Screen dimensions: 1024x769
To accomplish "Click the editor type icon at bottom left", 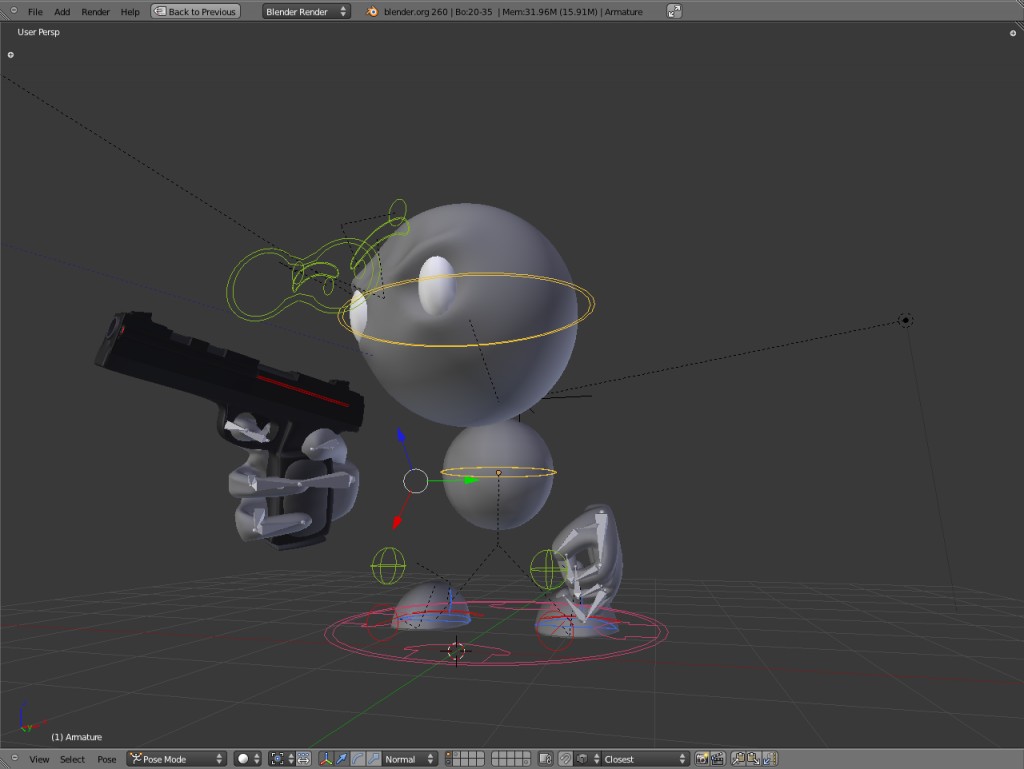I will click(x=13, y=758).
